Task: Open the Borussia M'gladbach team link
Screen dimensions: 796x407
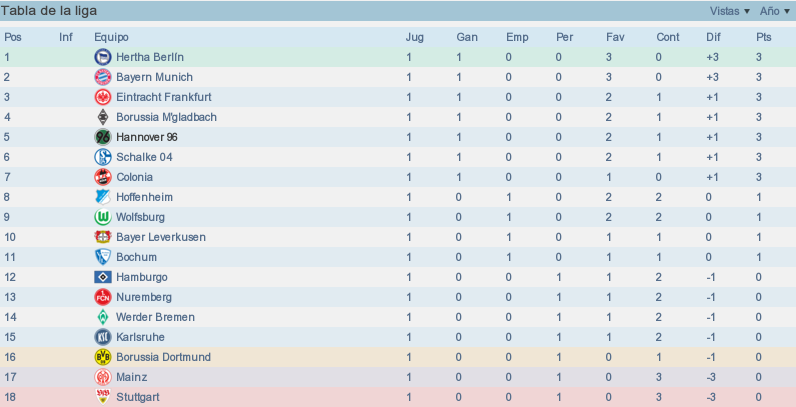Action: click(167, 117)
